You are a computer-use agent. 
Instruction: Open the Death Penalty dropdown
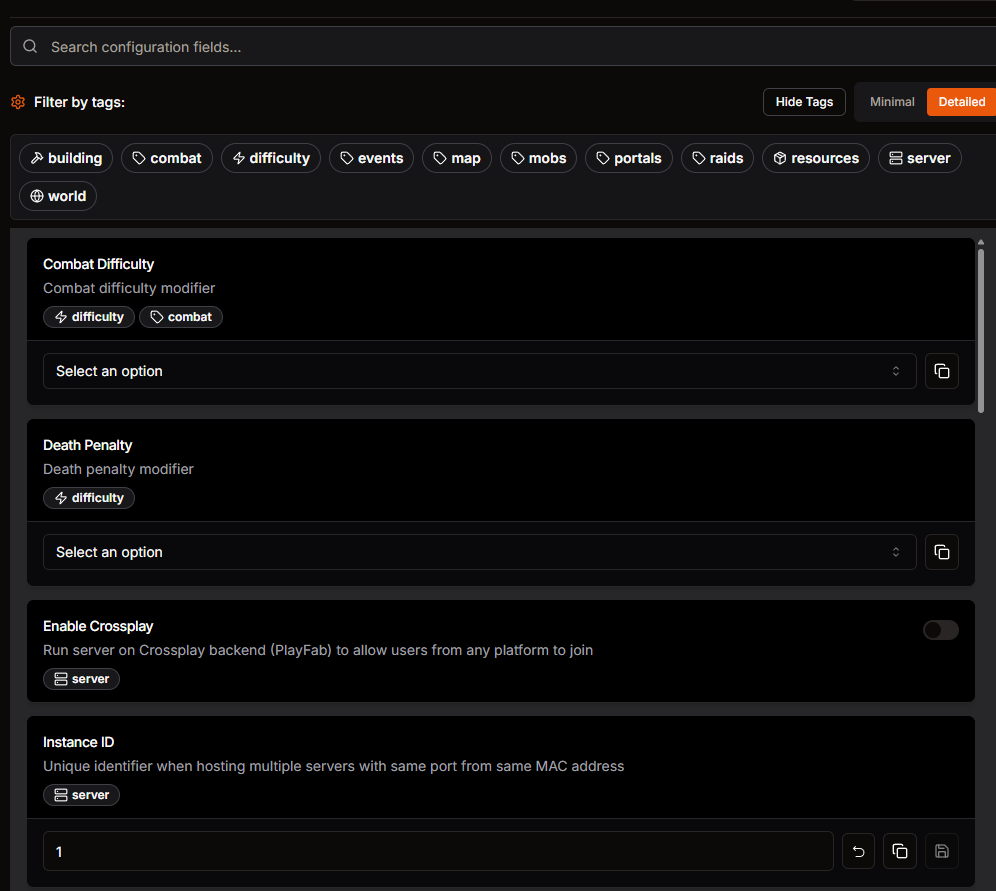(x=479, y=551)
